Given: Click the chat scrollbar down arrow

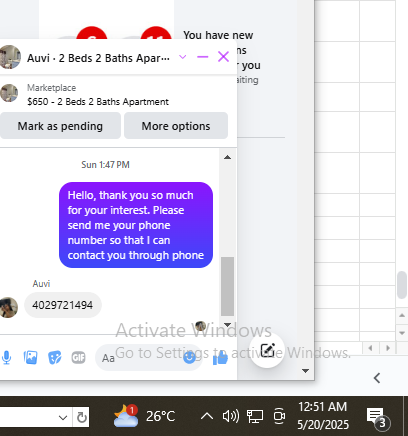Looking at the screenshot, I should [227, 324].
